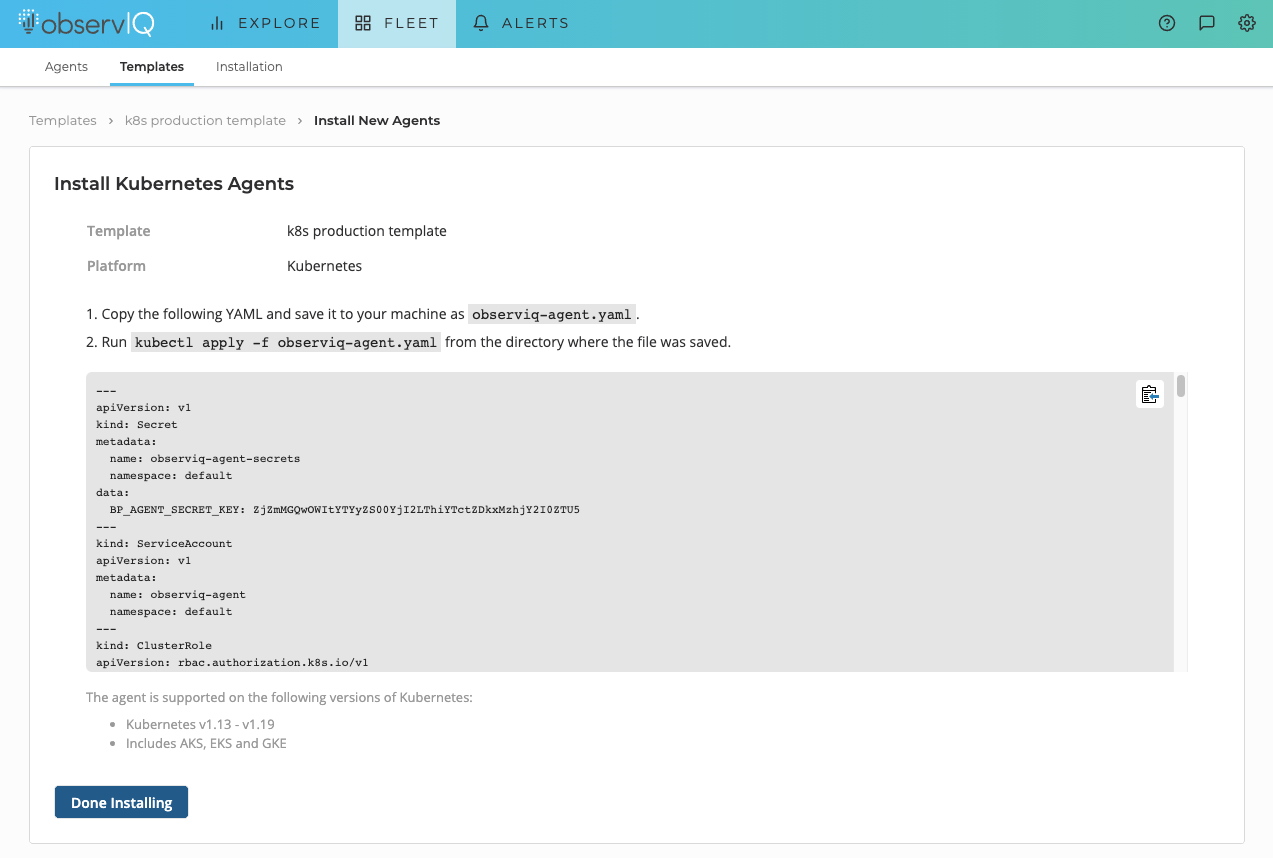Image resolution: width=1273 pixels, height=858 pixels.
Task: Click the 'kubectl apply -f observiq-agent.yaml' command text
Action: (x=286, y=342)
